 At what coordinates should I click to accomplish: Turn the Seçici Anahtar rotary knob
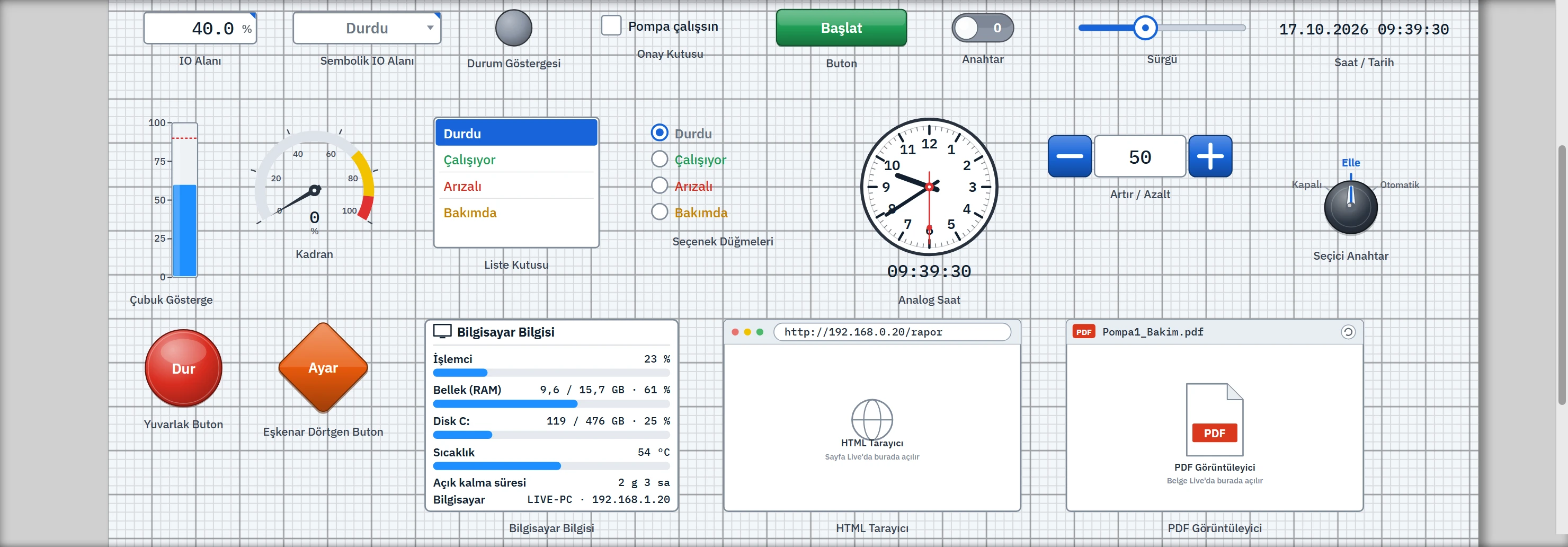1351,207
